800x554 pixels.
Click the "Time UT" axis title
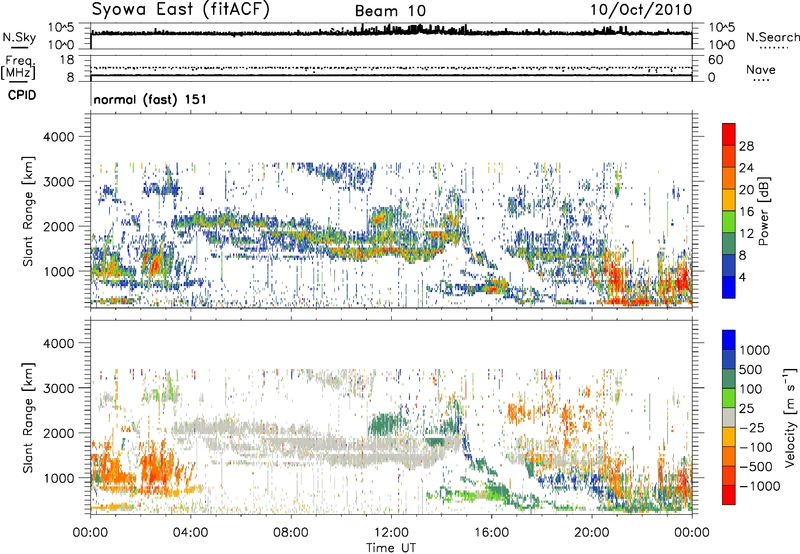(391, 548)
